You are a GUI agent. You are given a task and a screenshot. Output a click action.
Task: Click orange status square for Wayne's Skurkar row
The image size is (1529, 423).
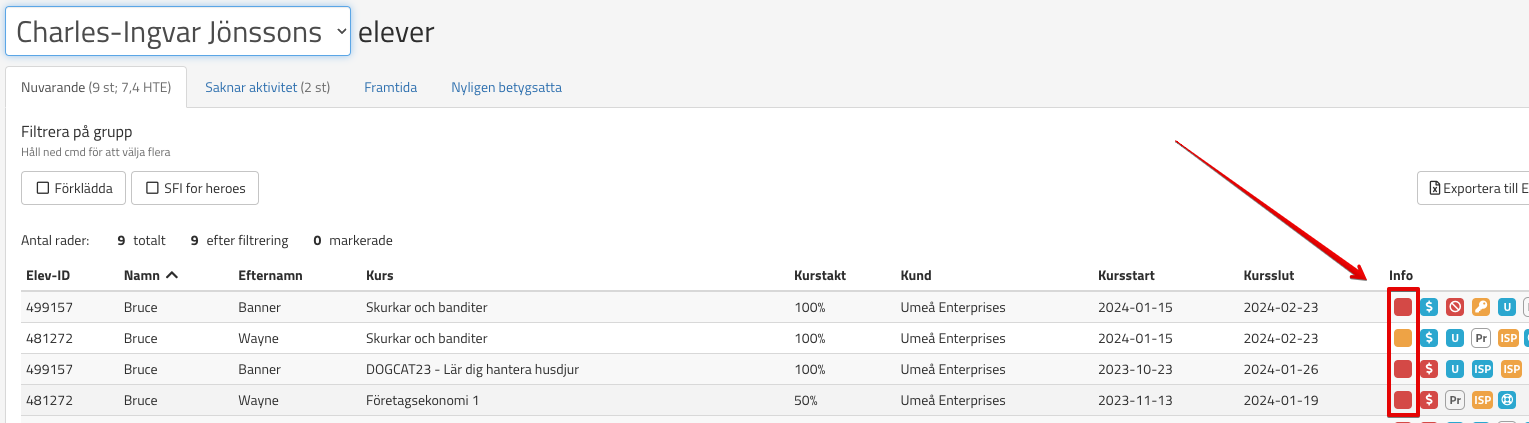pyautogui.click(x=1403, y=338)
